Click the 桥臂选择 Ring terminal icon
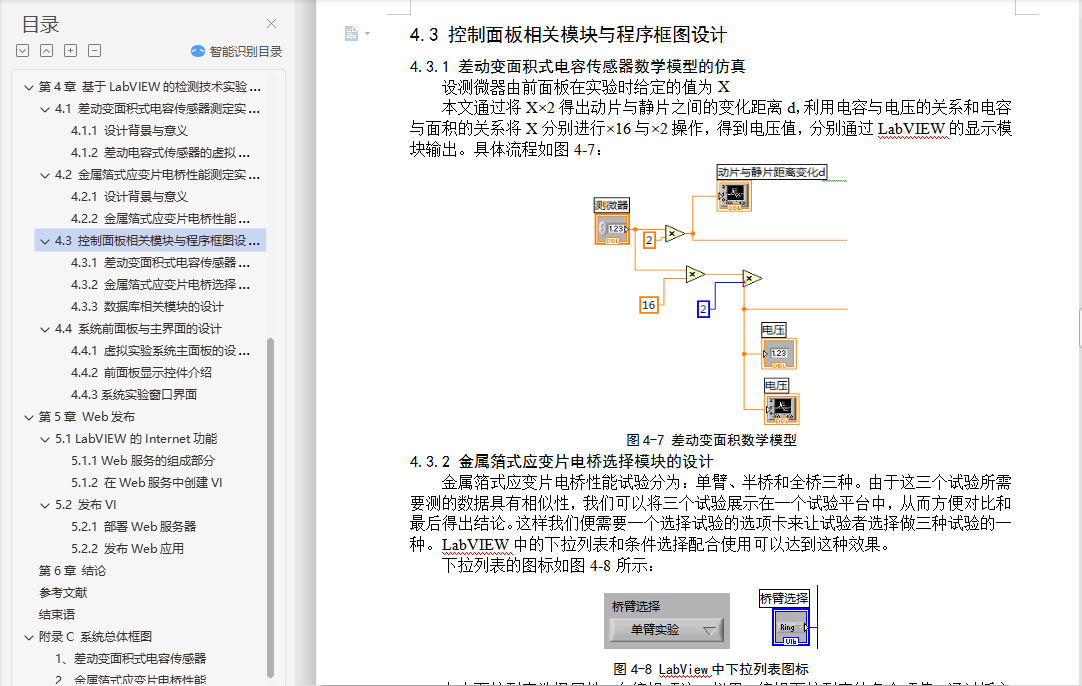The width and height of the screenshot is (1082, 686). pyautogui.click(x=791, y=627)
